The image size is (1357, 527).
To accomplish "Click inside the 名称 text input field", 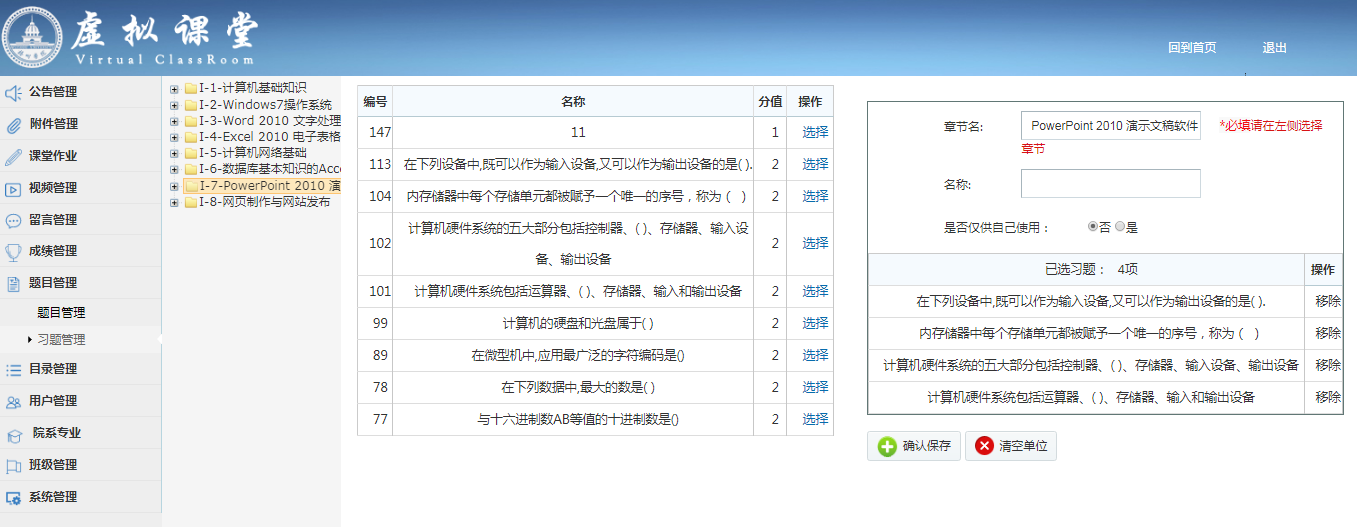I will (x=1110, y=184).
